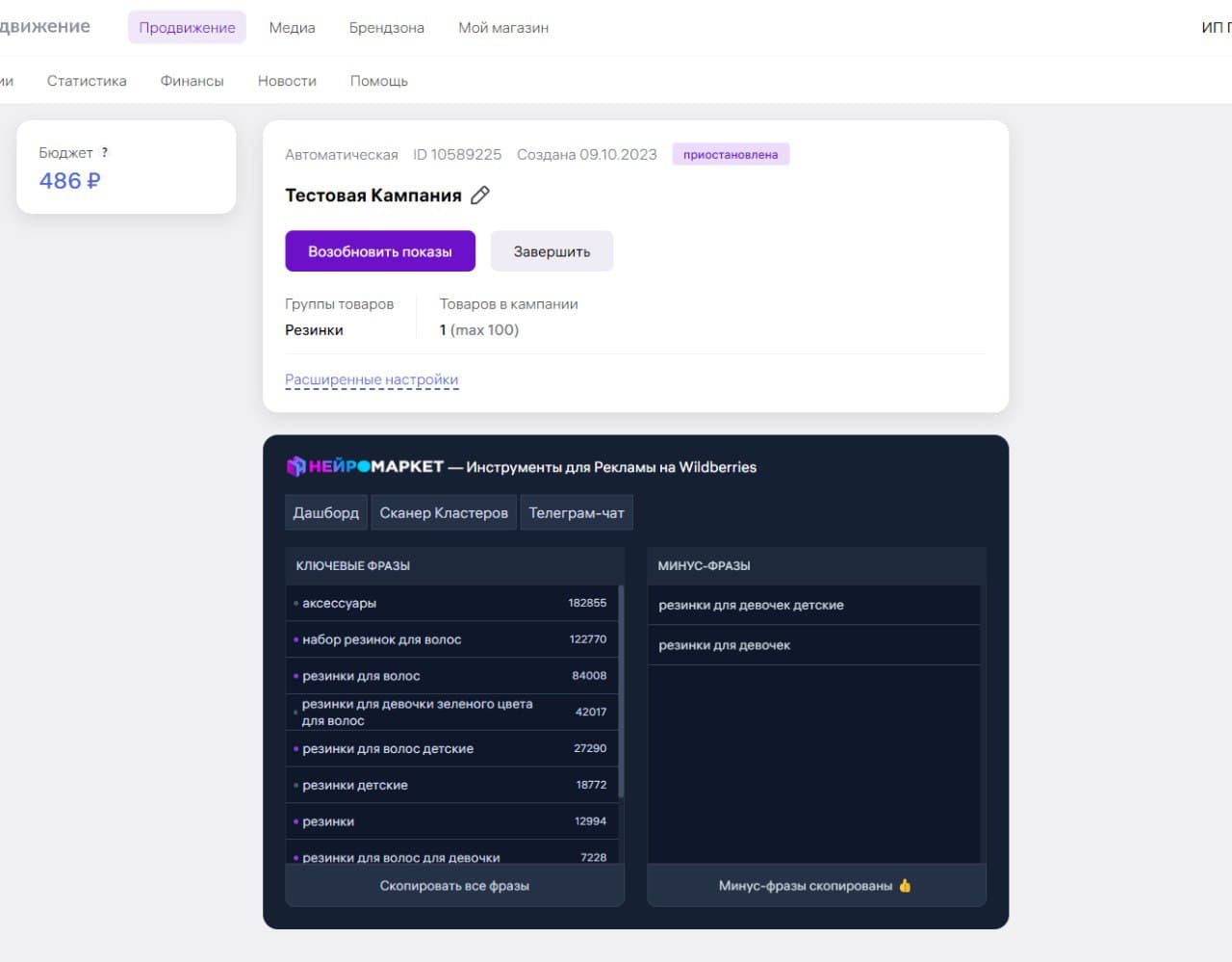The height and width of the screenshot is (962, 1232).
Task: Click Возобновить показы button
Action: (380, 251)
